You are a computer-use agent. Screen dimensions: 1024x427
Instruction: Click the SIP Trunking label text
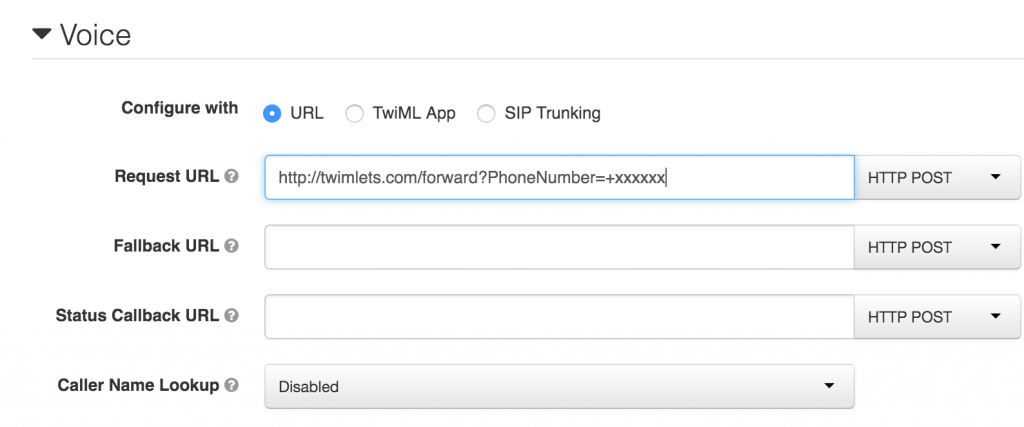pyautogui.click(x=552, y=113)
